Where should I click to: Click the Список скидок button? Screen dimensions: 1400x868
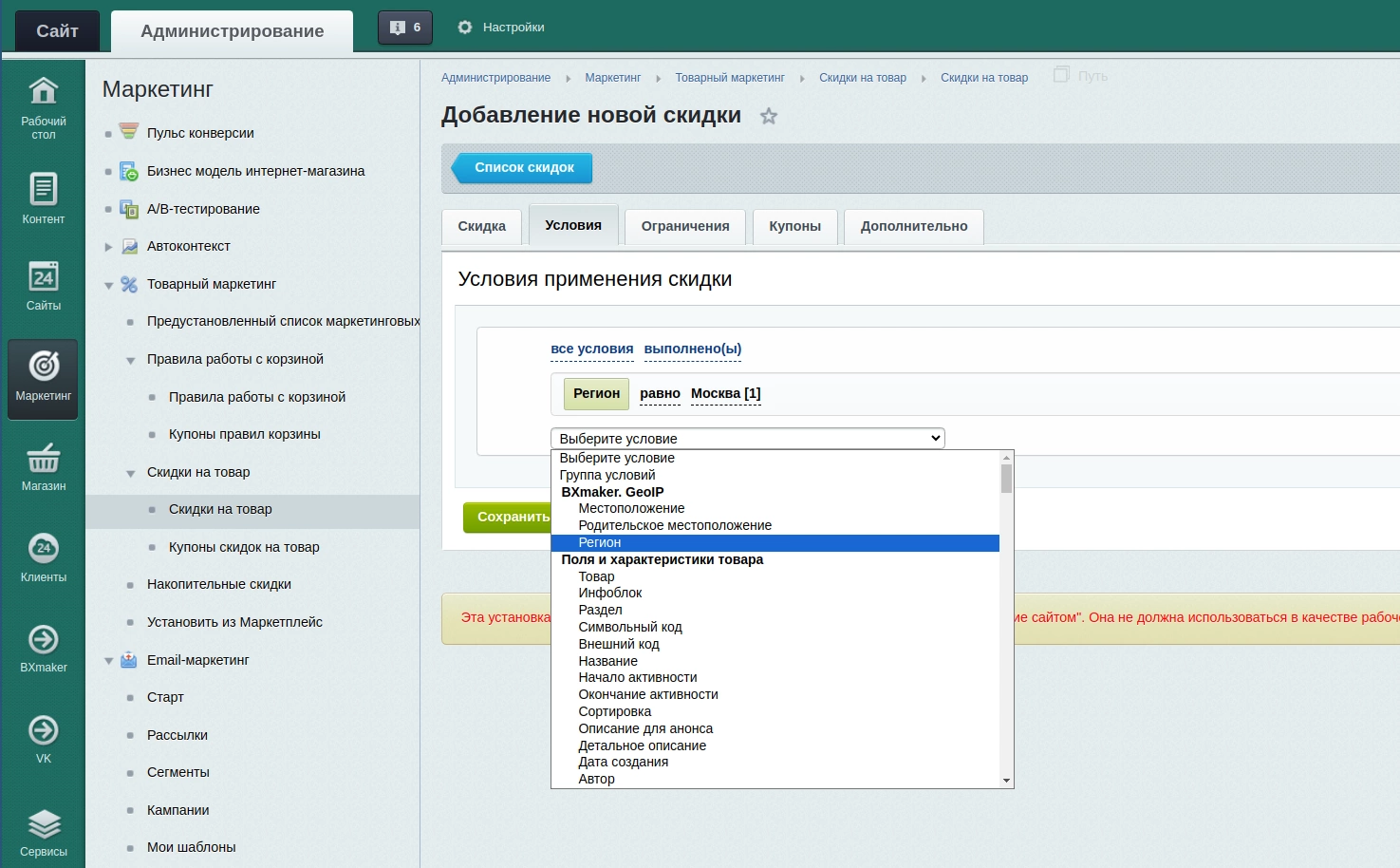coord(523,168)
